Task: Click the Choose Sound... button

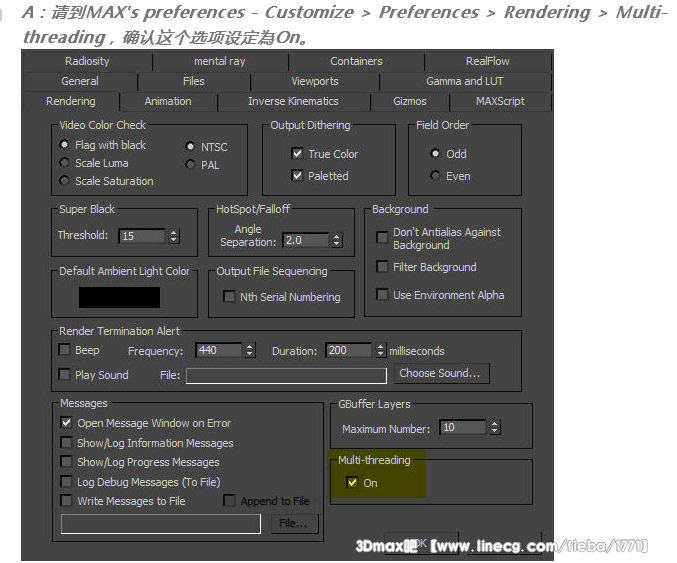Action: 442,373
